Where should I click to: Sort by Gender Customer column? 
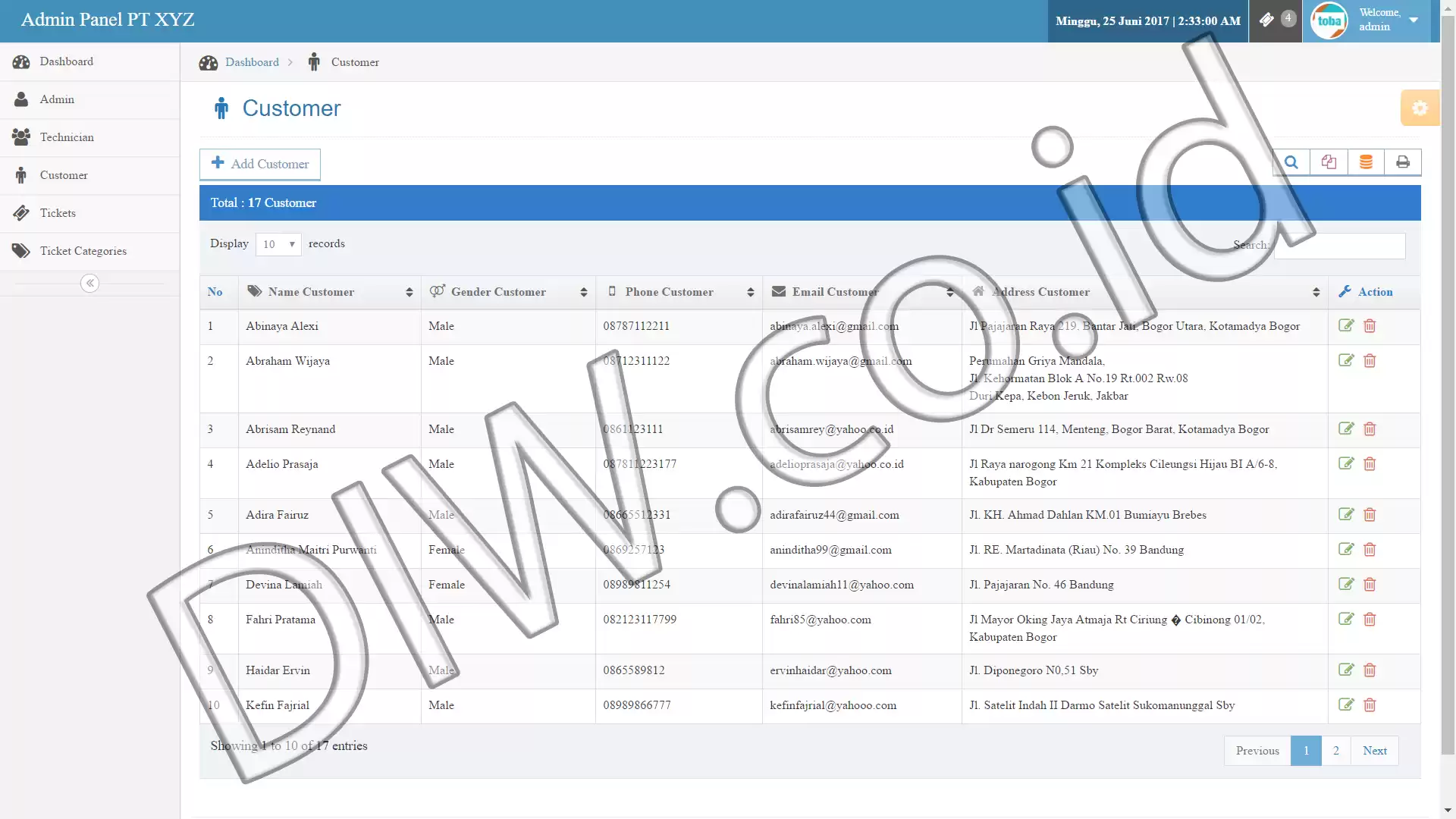[x=508, y=292]
